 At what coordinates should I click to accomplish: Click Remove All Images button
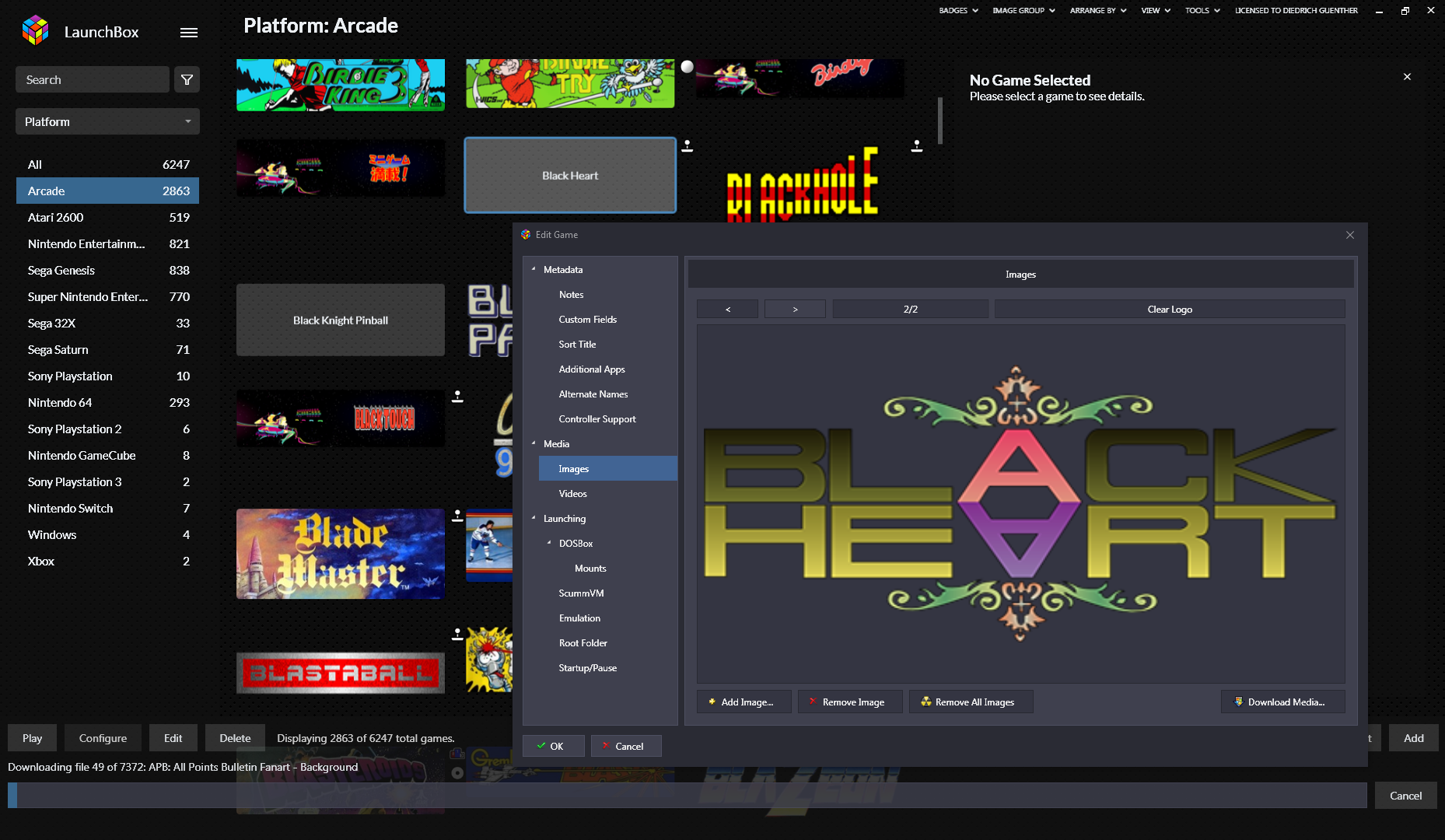(x=971, y=702)
